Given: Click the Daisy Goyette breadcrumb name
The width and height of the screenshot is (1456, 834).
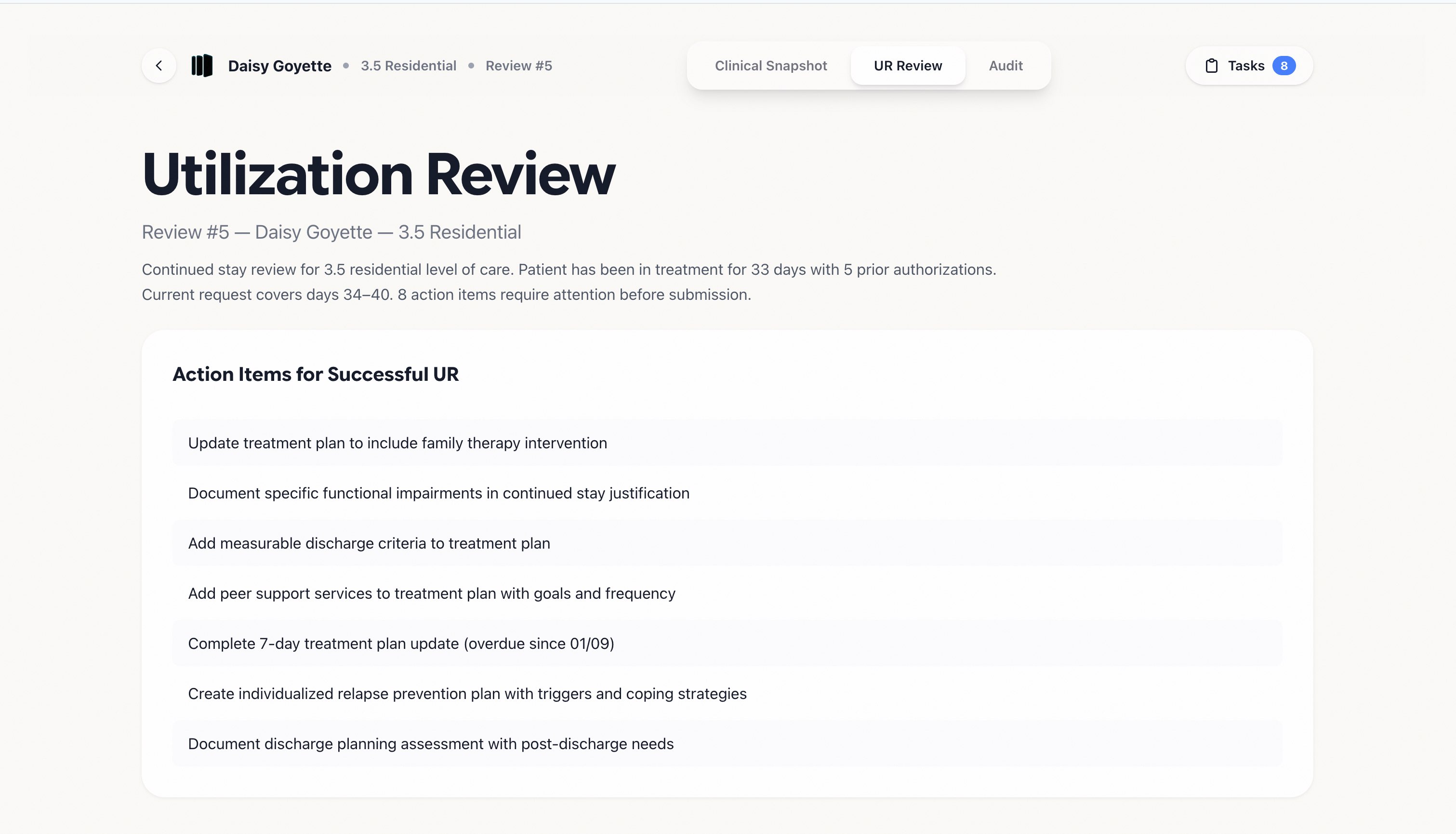Looking at the screenshot, I should pyautogui.click(x=279, y=66).
